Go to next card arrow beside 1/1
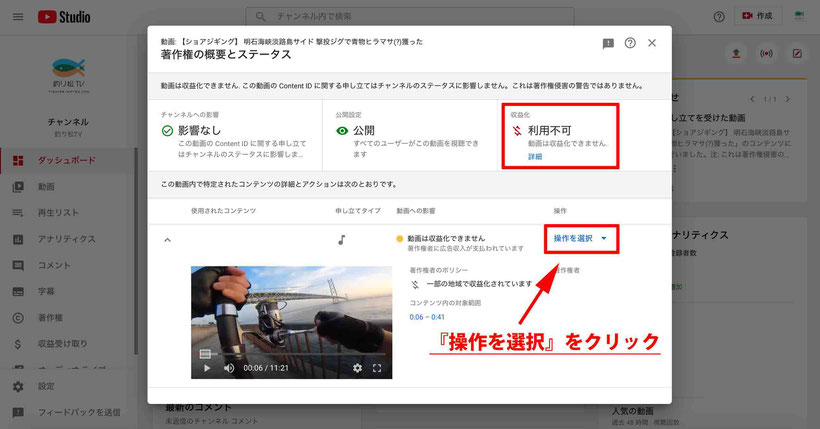This screenshot has width=820, height=429. (x=788, y=99)
